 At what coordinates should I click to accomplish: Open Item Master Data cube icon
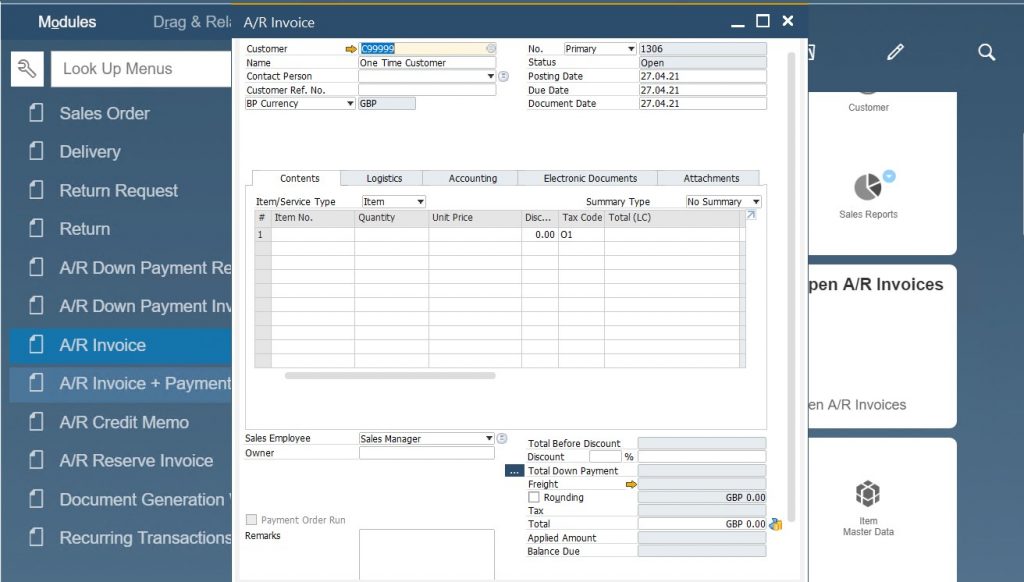click(x=867, y=492)
